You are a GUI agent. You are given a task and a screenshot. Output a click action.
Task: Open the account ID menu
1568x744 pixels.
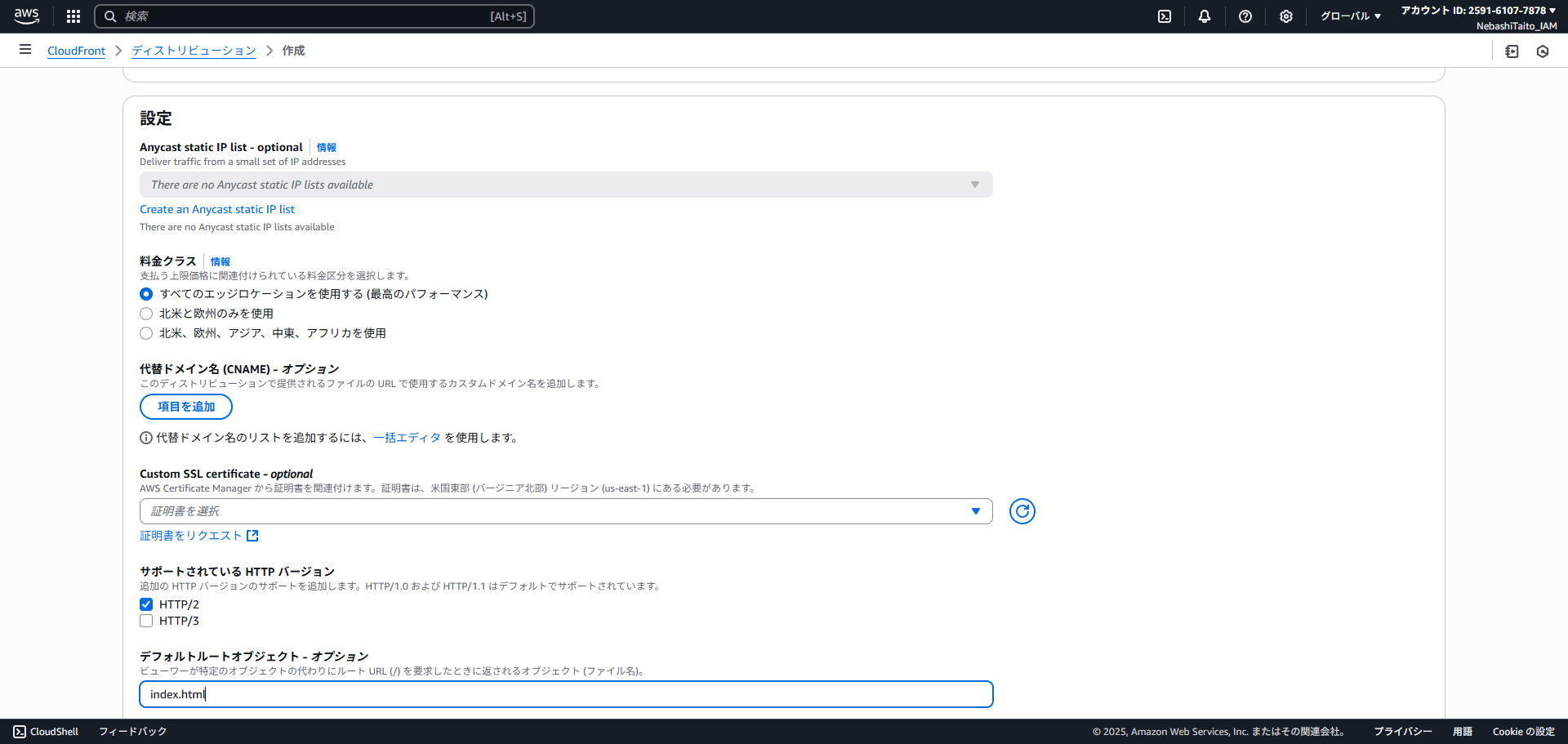1478,11
